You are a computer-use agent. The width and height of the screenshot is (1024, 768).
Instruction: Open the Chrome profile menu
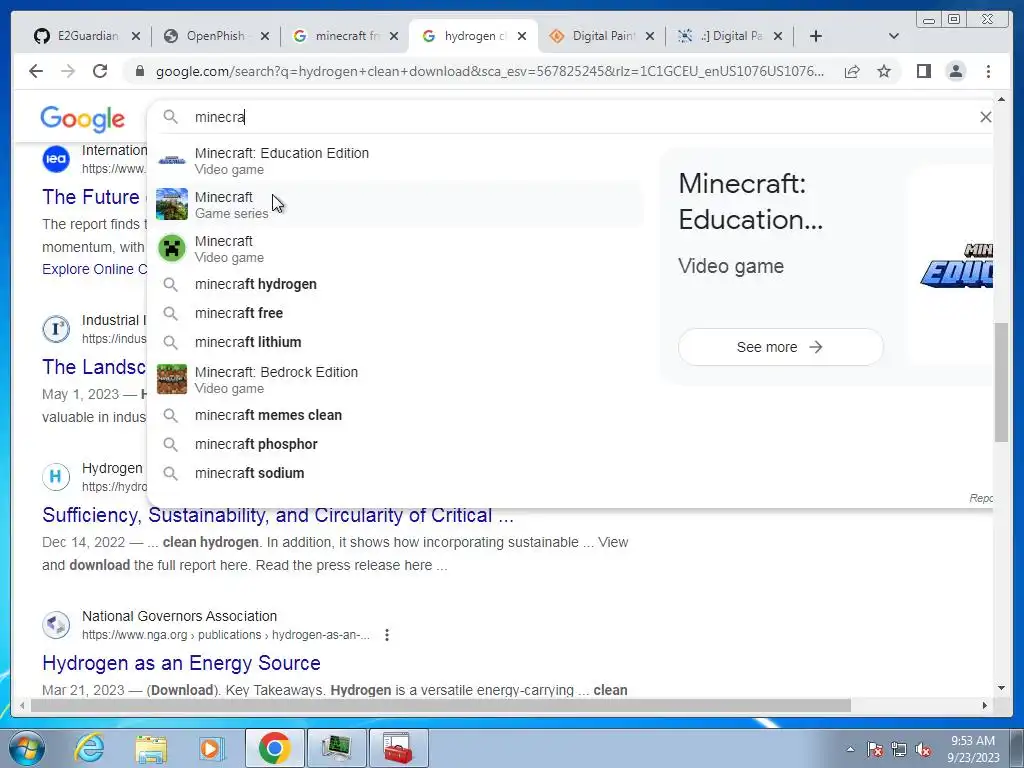tap(956, 71)
